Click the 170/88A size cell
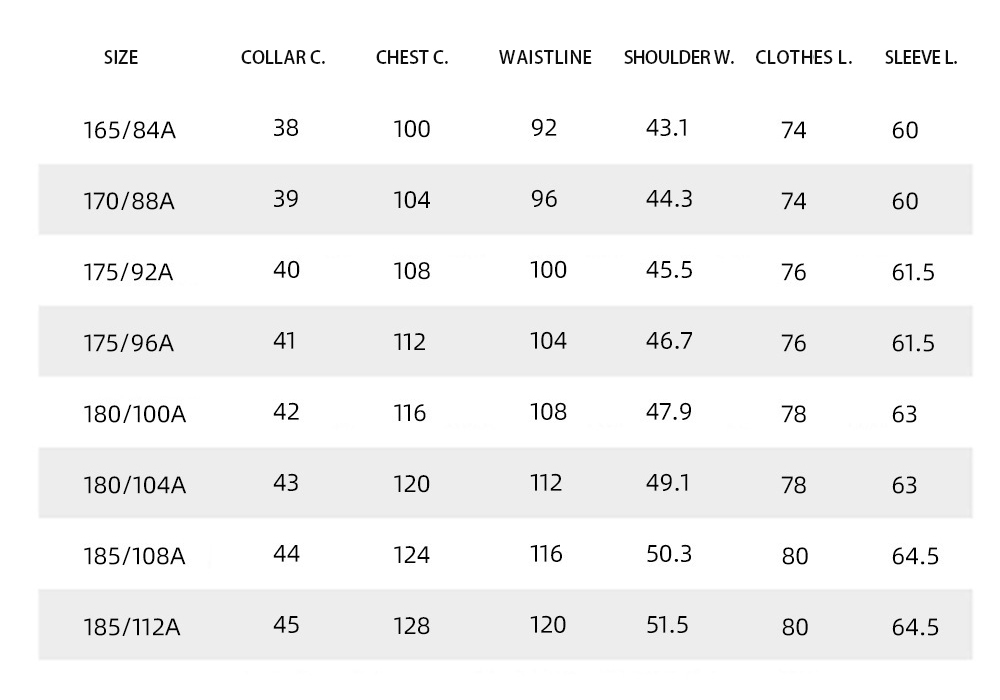The image size is (1000, 700). pyautogui.click(x=129, y=201)
